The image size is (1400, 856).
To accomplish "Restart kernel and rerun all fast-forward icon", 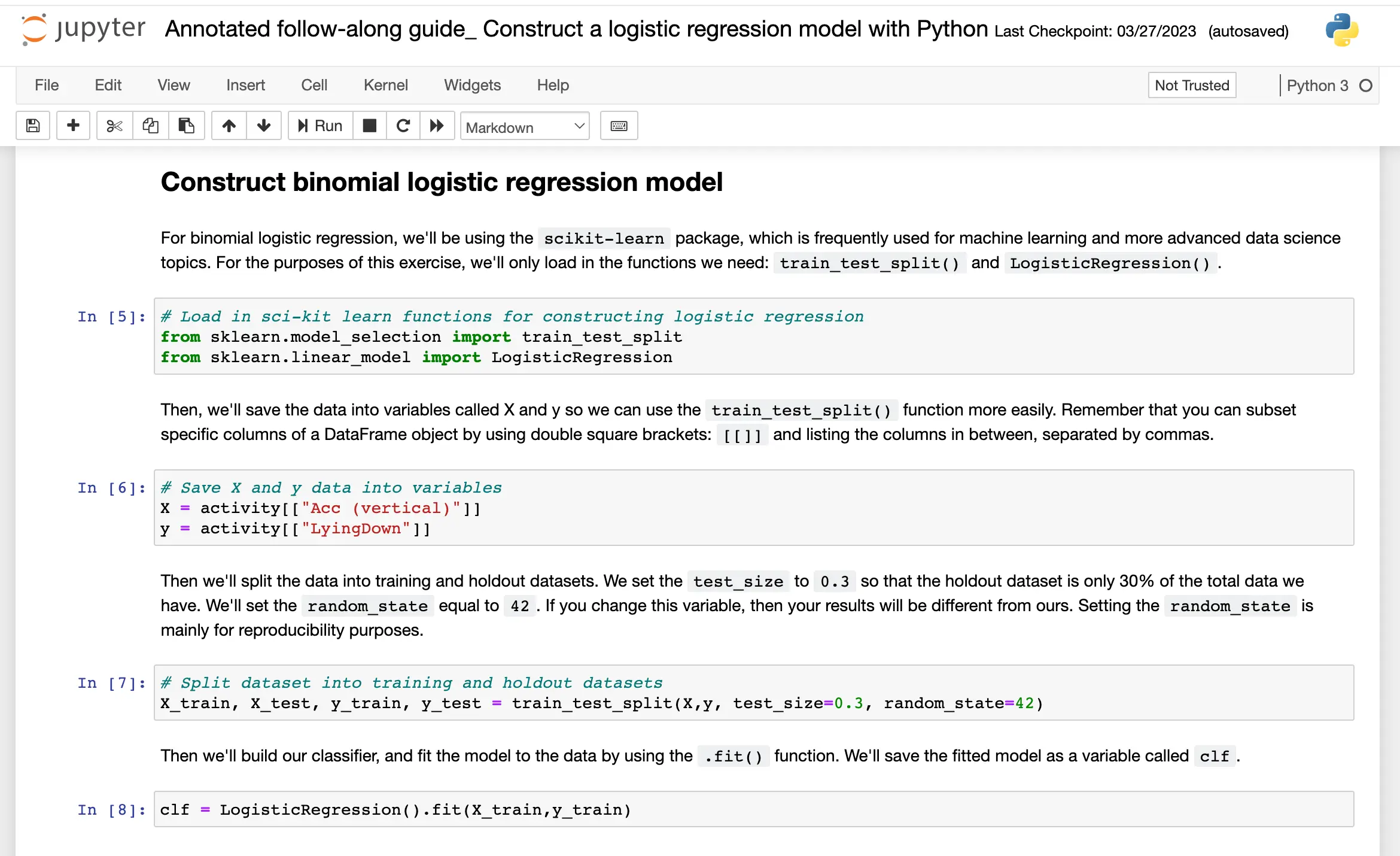I will [x=437, y=126].
